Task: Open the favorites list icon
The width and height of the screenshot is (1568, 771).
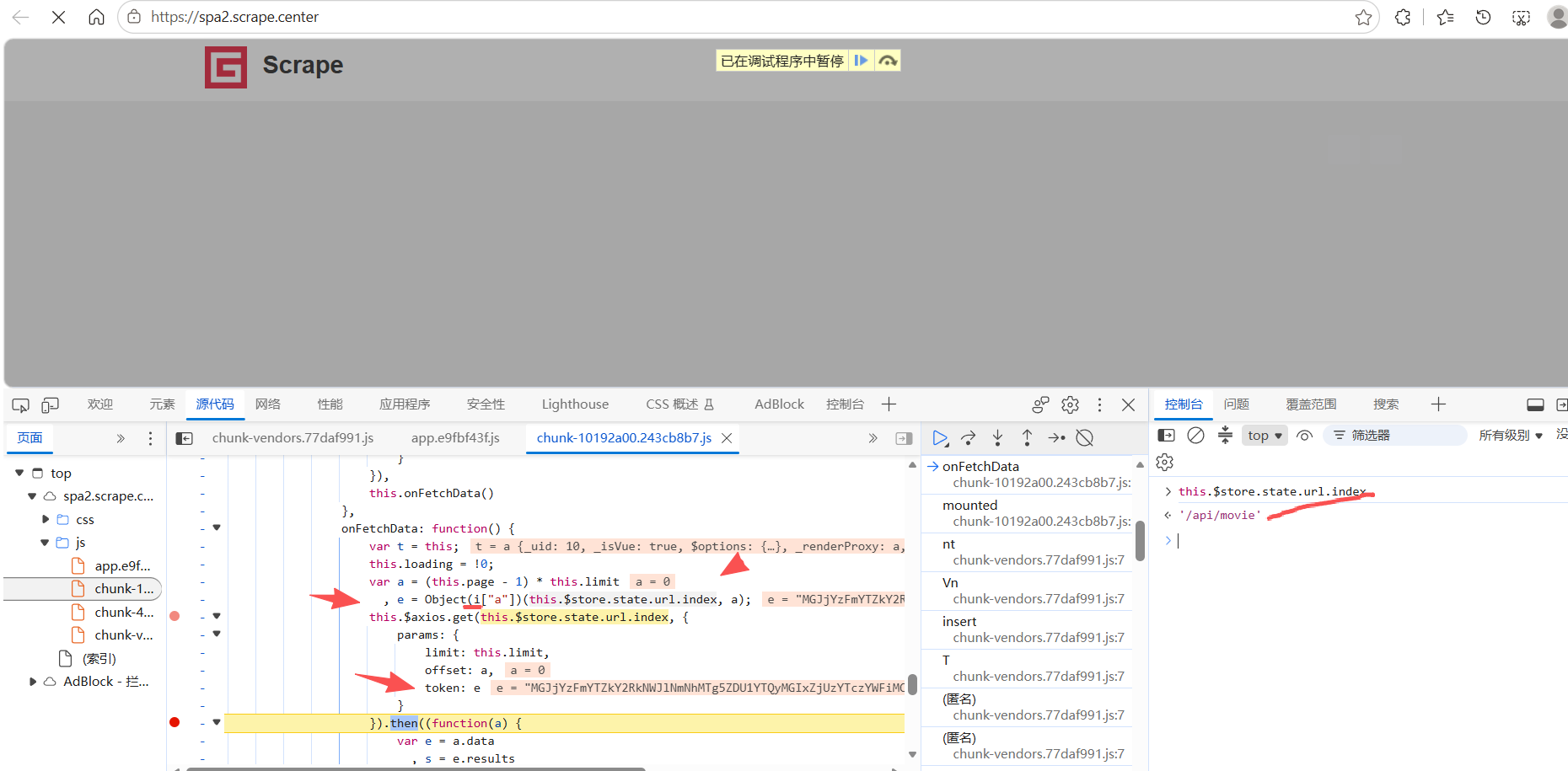Action: click(x=1445, y=17)
